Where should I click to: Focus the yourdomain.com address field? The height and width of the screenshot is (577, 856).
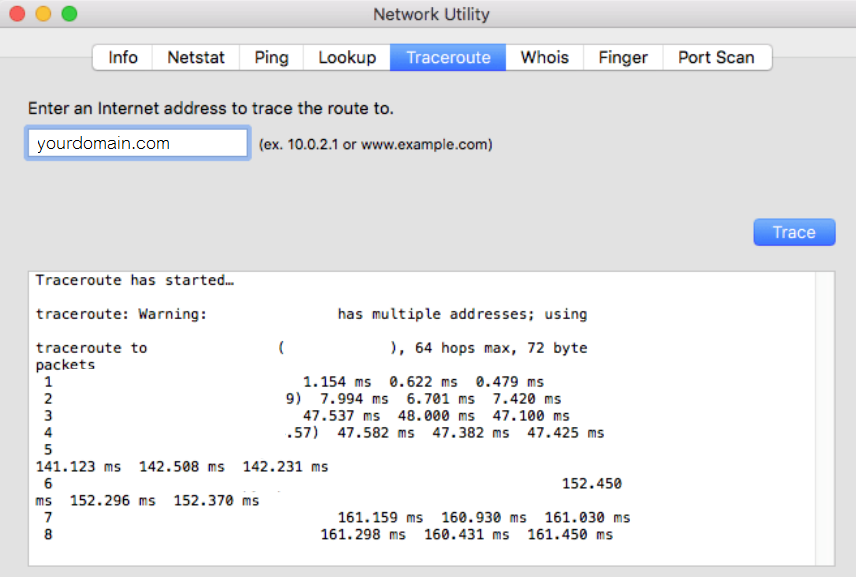pos(138,143)
